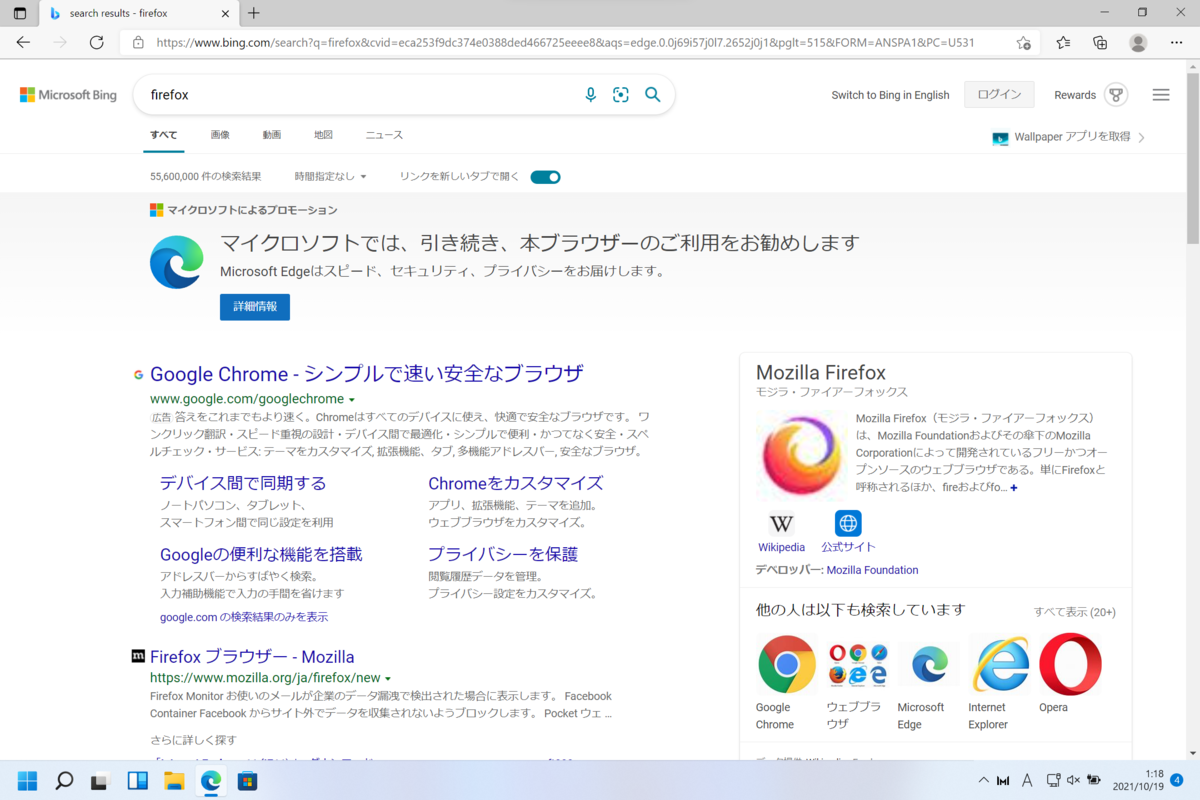
Task: Open Task View on the taskbar
Action: [x=100, y=780]
